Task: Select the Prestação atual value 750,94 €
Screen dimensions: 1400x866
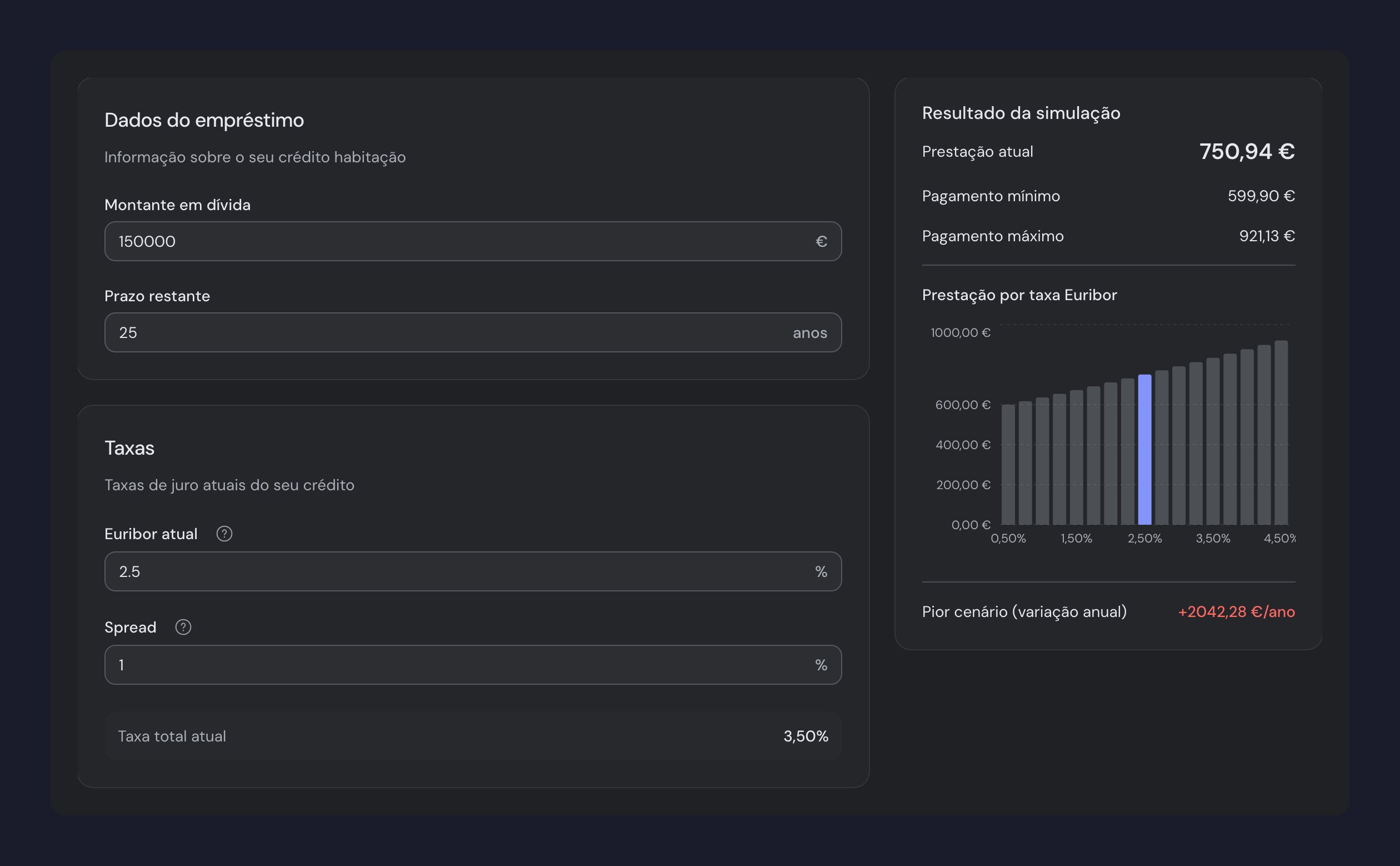Action: (x=1247, y=151)
